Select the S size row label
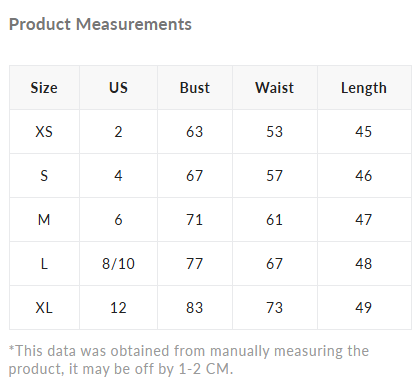419x377 pixels. pyautogui.click(x=44, y=176)
